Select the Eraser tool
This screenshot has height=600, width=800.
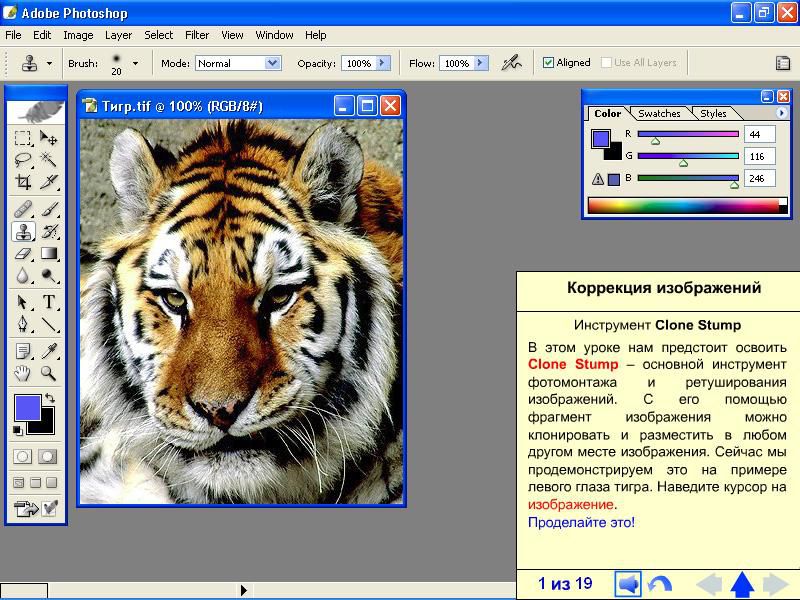[x=23, y=254]
